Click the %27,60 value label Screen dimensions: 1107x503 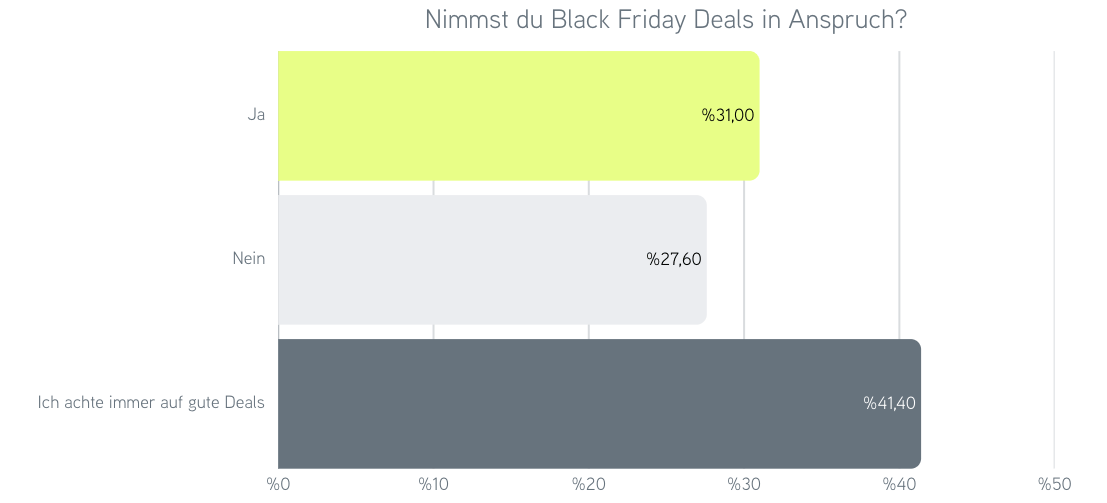[x=674, y=259]
